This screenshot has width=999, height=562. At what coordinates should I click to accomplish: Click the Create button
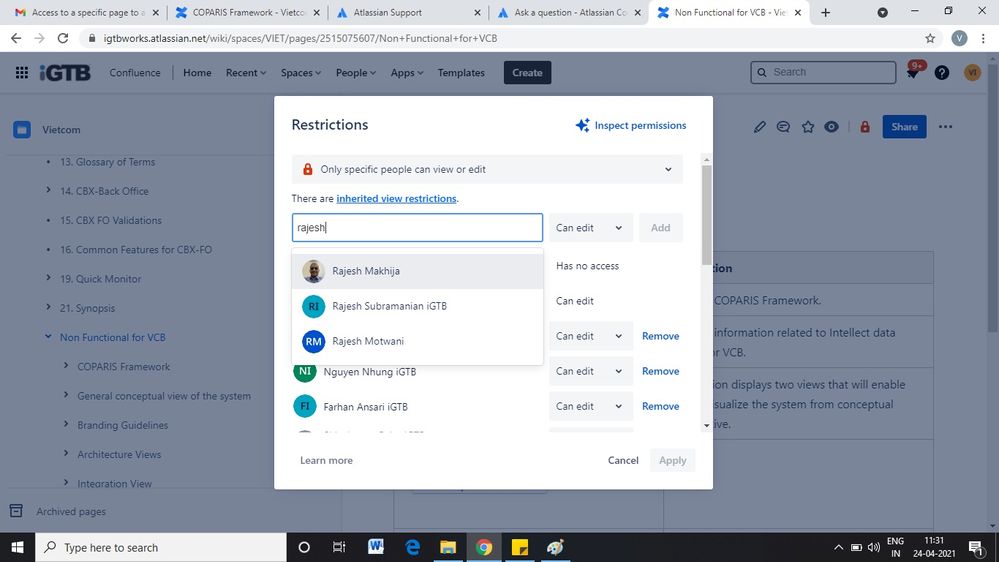[x=527, y=73]
